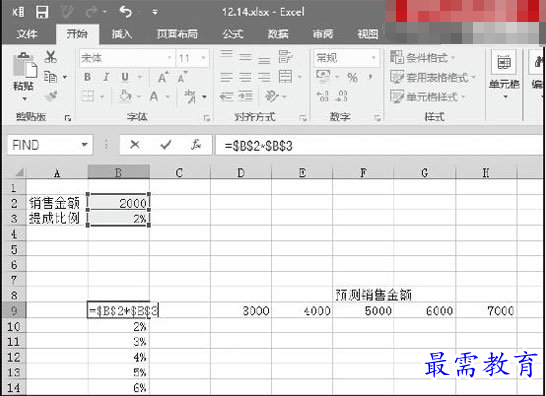Click the Insert Function fx button

pyautogui.click(x=196, y=145)
